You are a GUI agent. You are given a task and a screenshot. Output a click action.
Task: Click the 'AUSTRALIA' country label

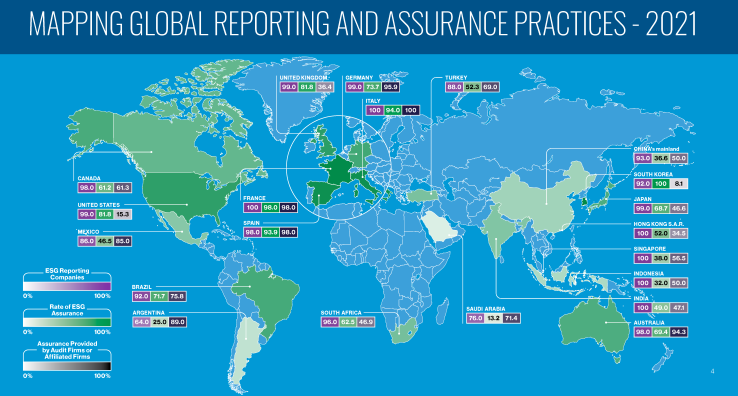pyautogui.click(x=649, y=323)
